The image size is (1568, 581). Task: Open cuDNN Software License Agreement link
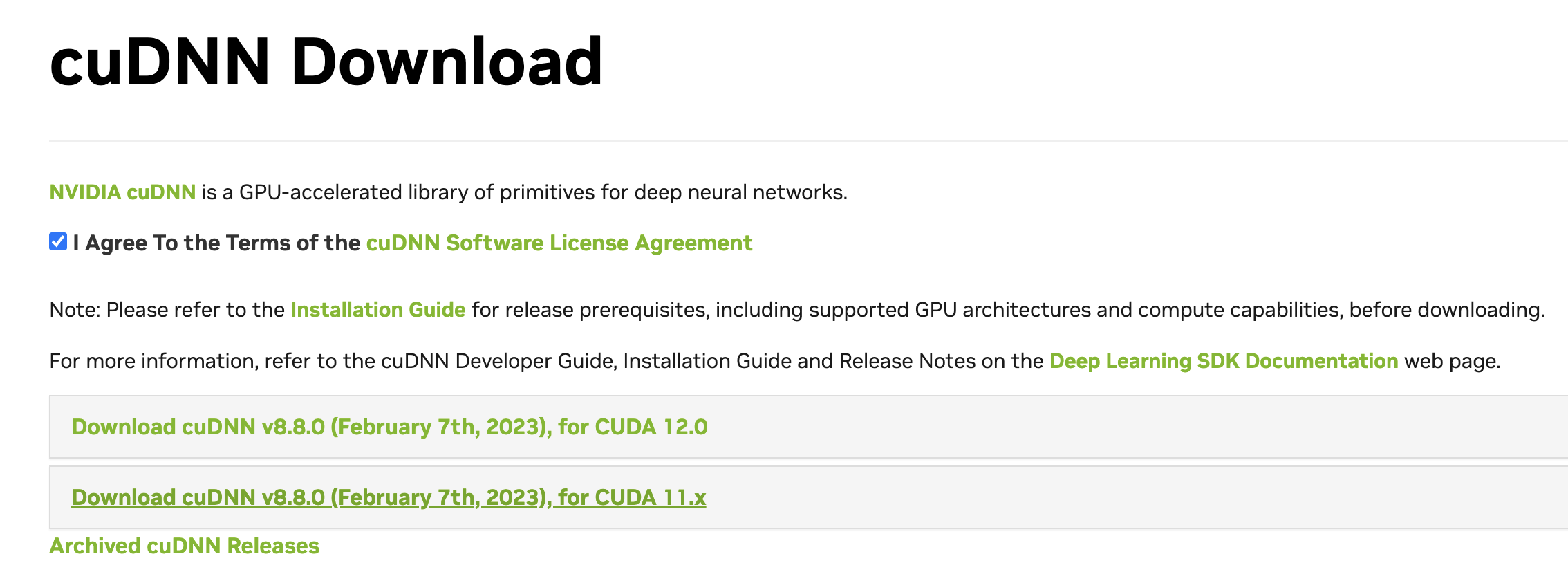pyautogui.click(x=559, y=243)
